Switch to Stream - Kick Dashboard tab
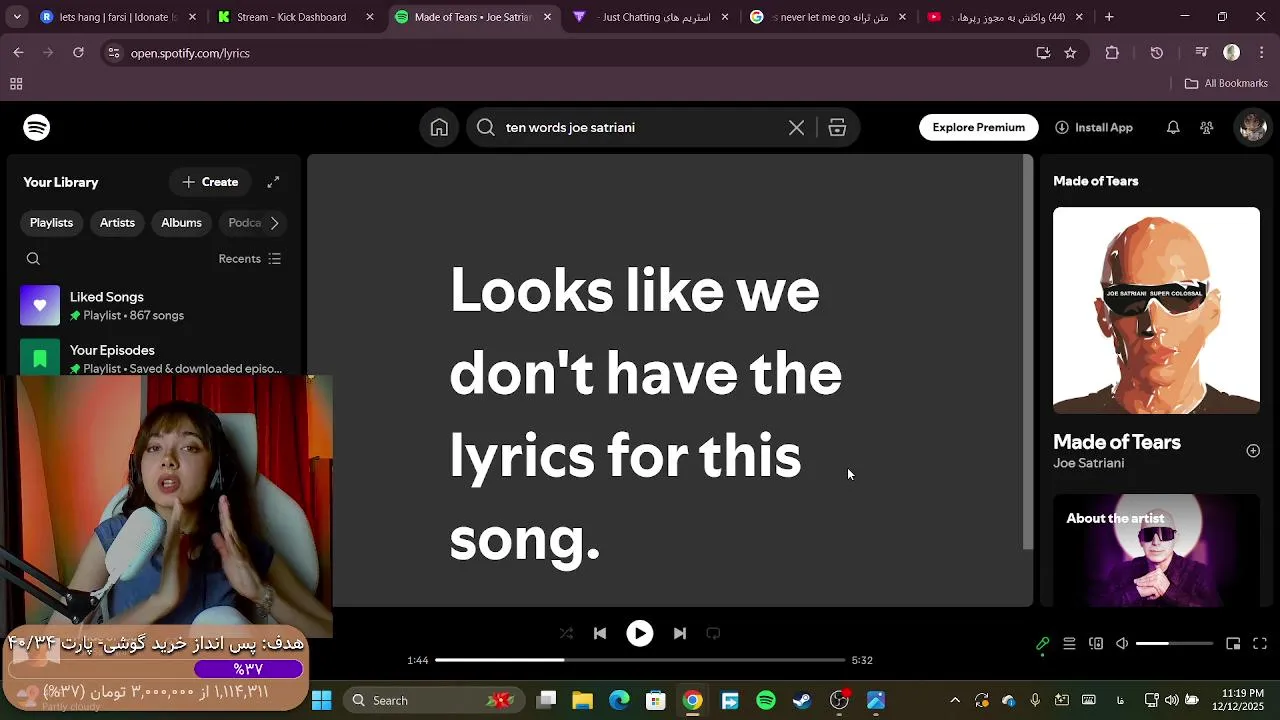1280x720 pixels. 295,17
